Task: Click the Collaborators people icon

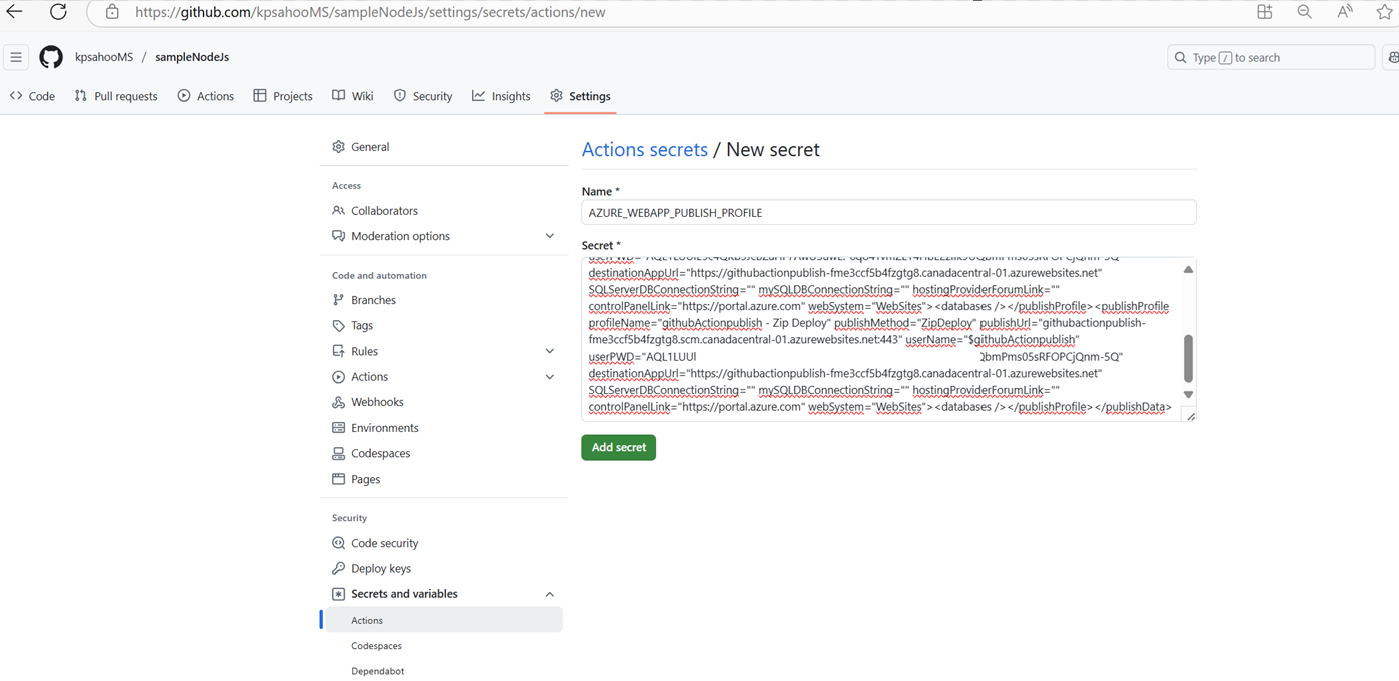Action: pos(338,211)
